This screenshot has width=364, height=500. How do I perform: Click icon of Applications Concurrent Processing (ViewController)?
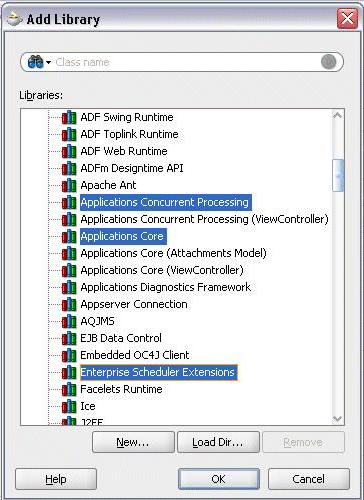[x=69, y=219]
